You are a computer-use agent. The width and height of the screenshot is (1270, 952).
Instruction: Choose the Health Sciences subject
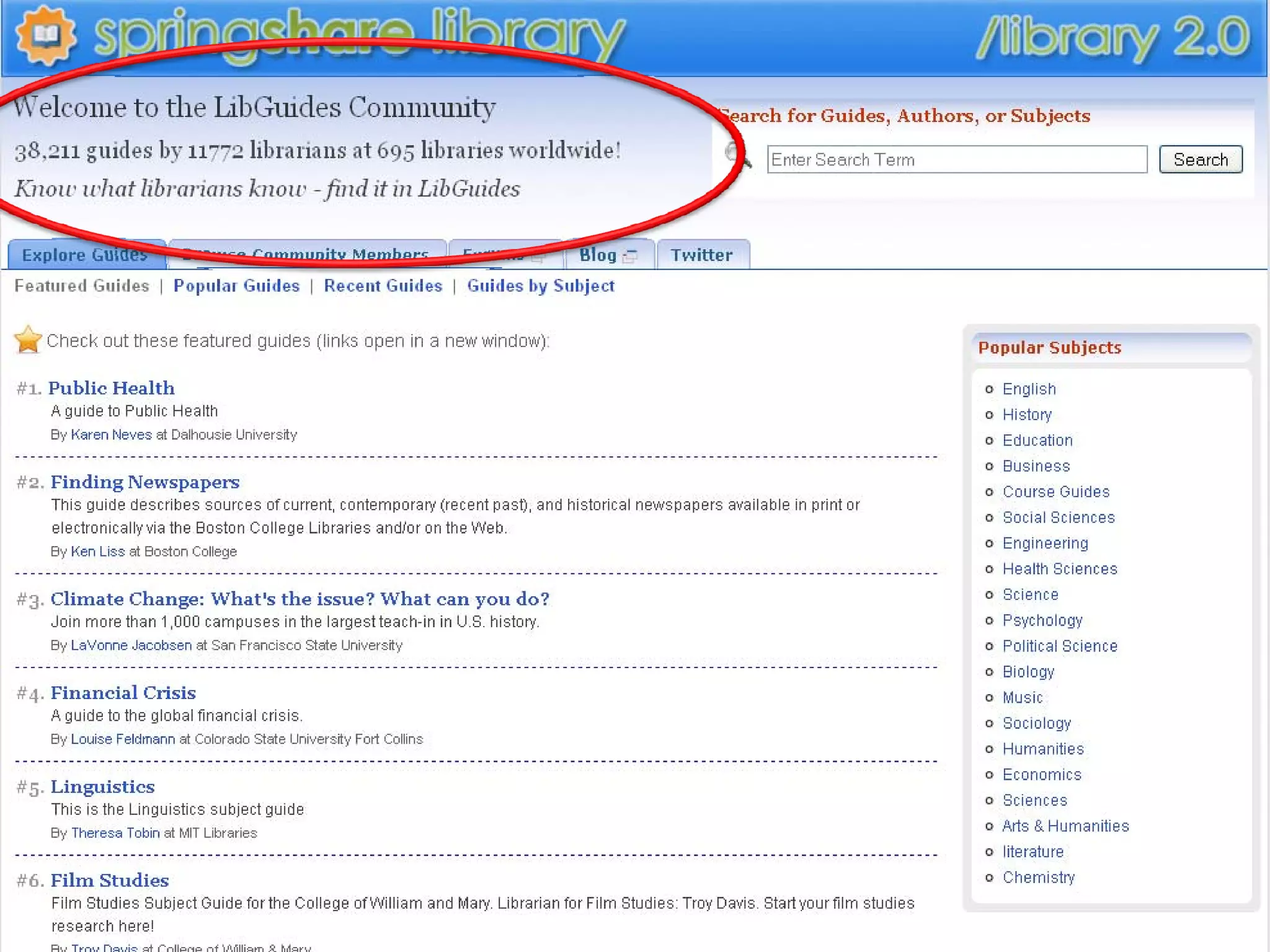coord(1059,569)
